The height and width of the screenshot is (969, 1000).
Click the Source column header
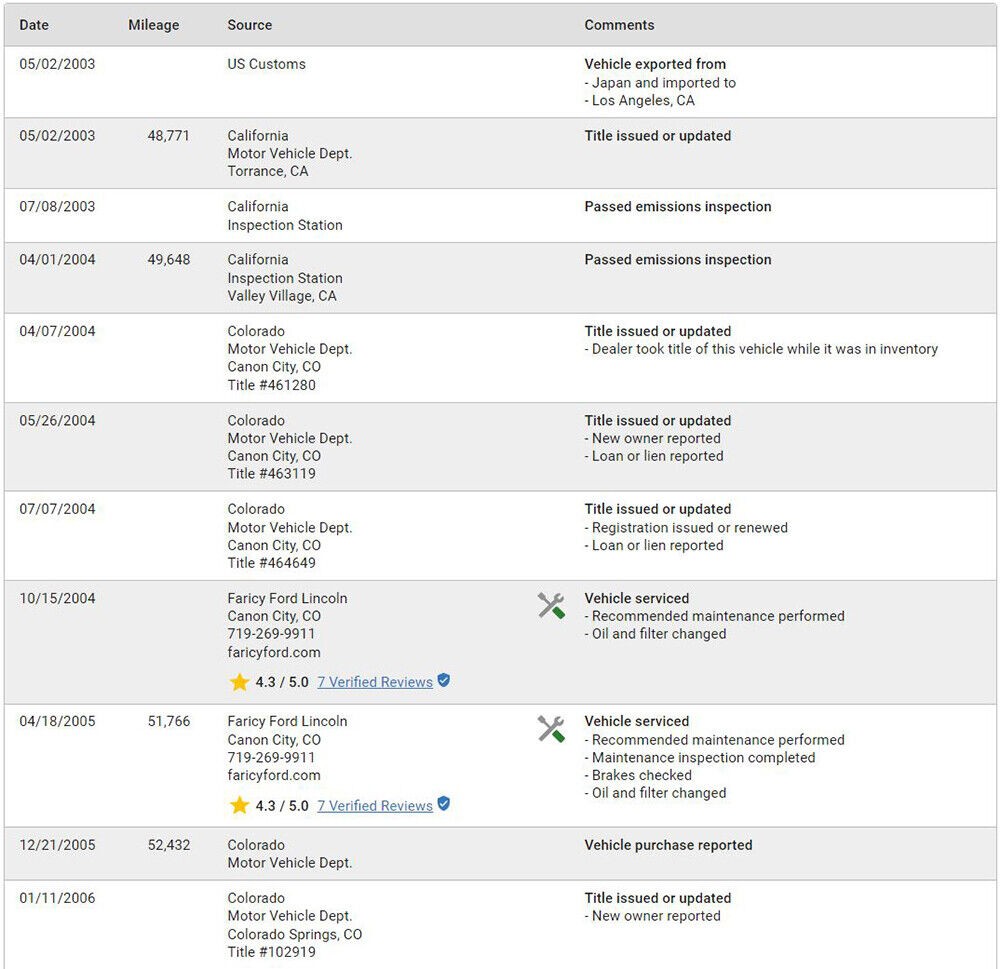pyautogui.click(x=250, y=25)
